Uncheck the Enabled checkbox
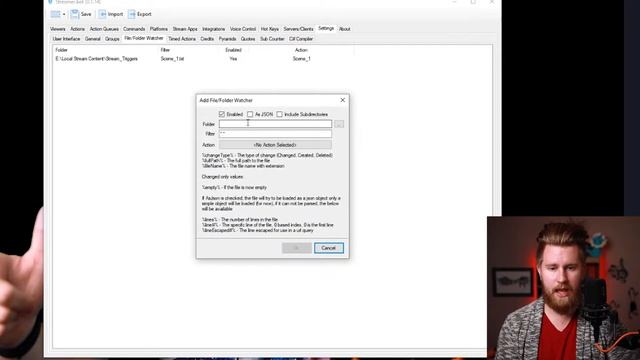 pos(222,114)
